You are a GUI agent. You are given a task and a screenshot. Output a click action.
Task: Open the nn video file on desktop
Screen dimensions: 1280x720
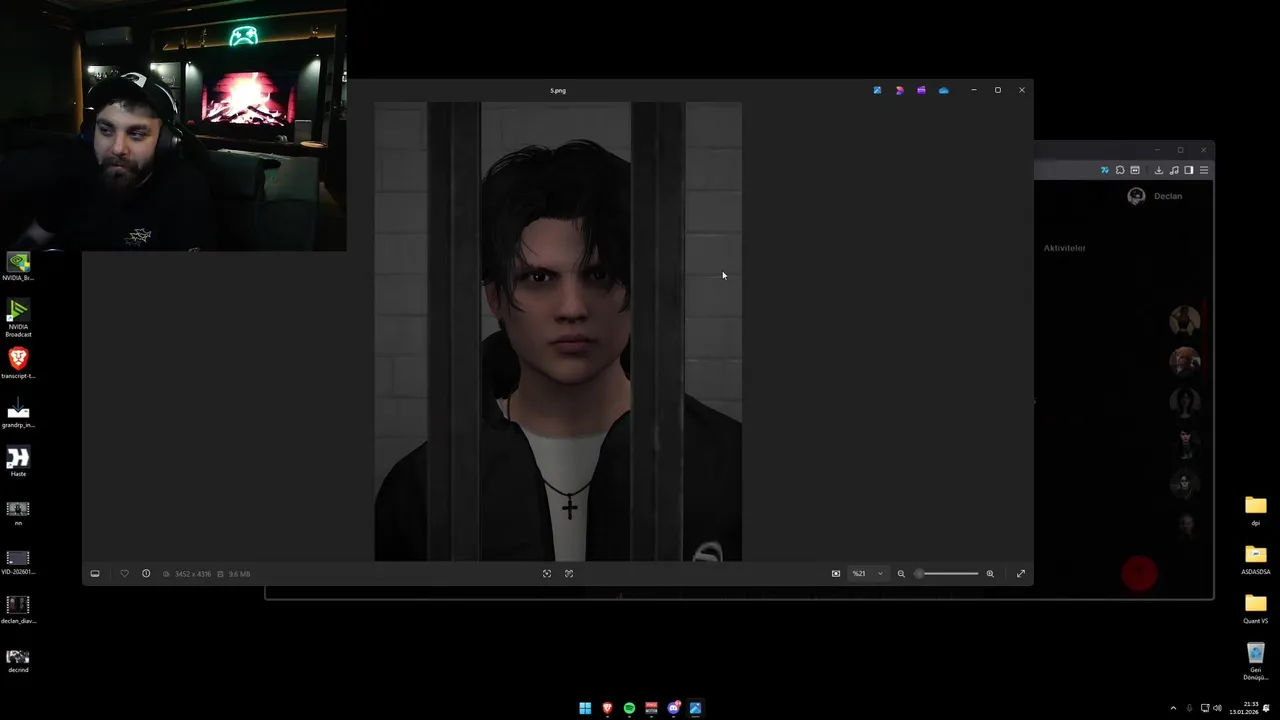(x=18, y=512)
